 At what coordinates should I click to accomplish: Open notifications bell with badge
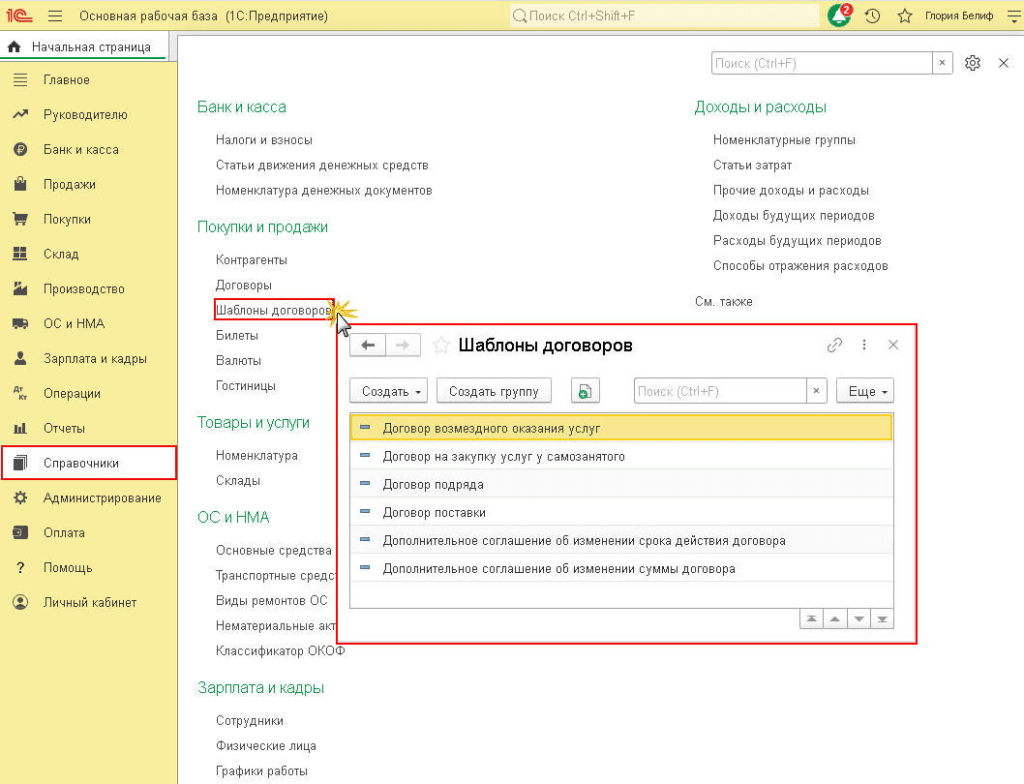[838, 16]
